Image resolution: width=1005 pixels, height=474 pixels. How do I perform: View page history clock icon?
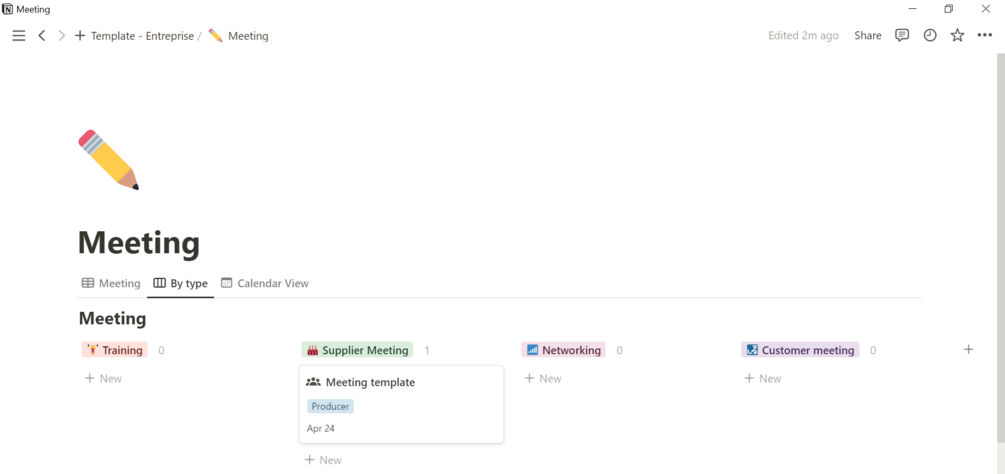coord(930,36)
